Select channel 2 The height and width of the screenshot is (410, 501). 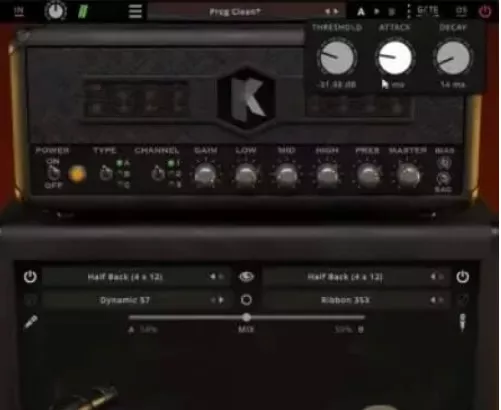(x=174, y=174)
